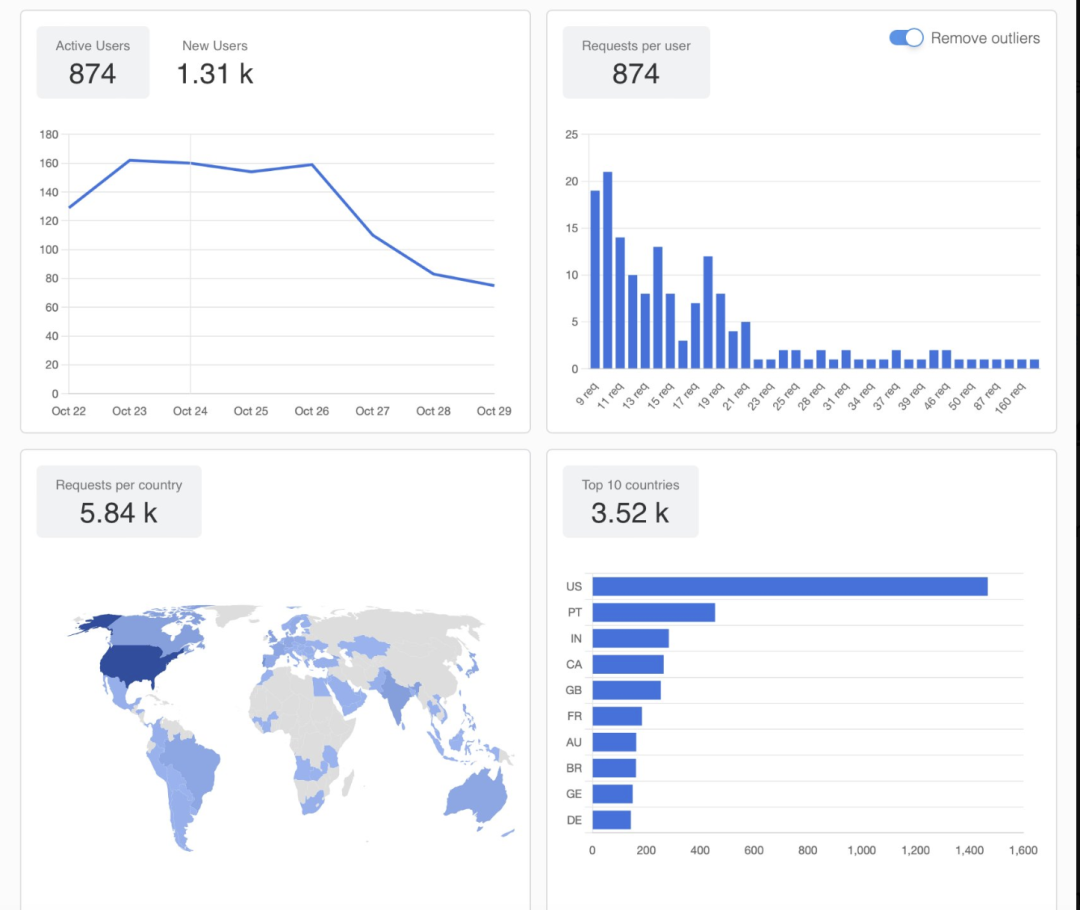Click the AU bar in countries chart
The image size is (1080, 910).
pyautogui.click(x=614, y=742)
